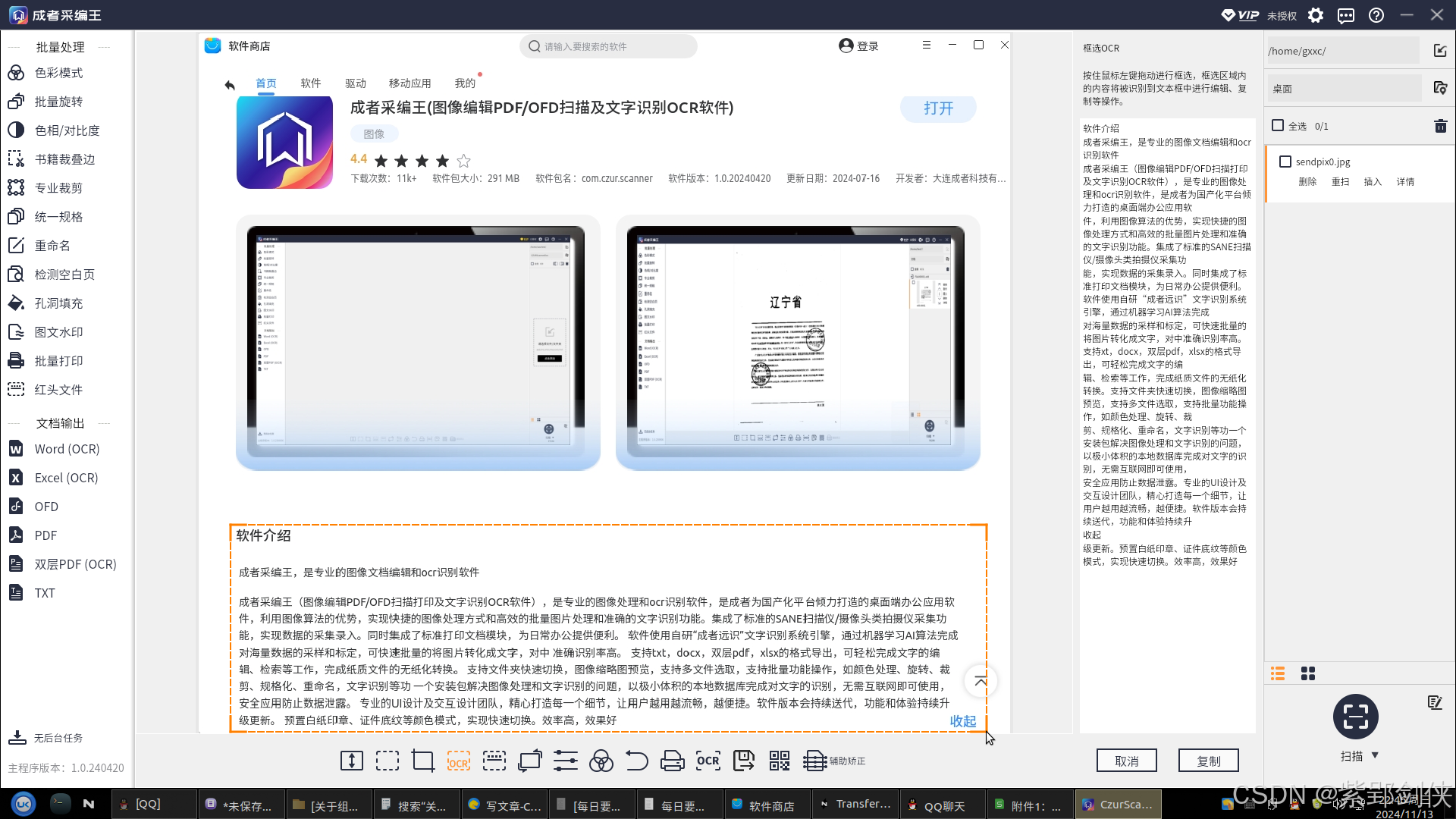Export document as PDF
Viewport: 1456px width, 819px height.
coord(33,535)
